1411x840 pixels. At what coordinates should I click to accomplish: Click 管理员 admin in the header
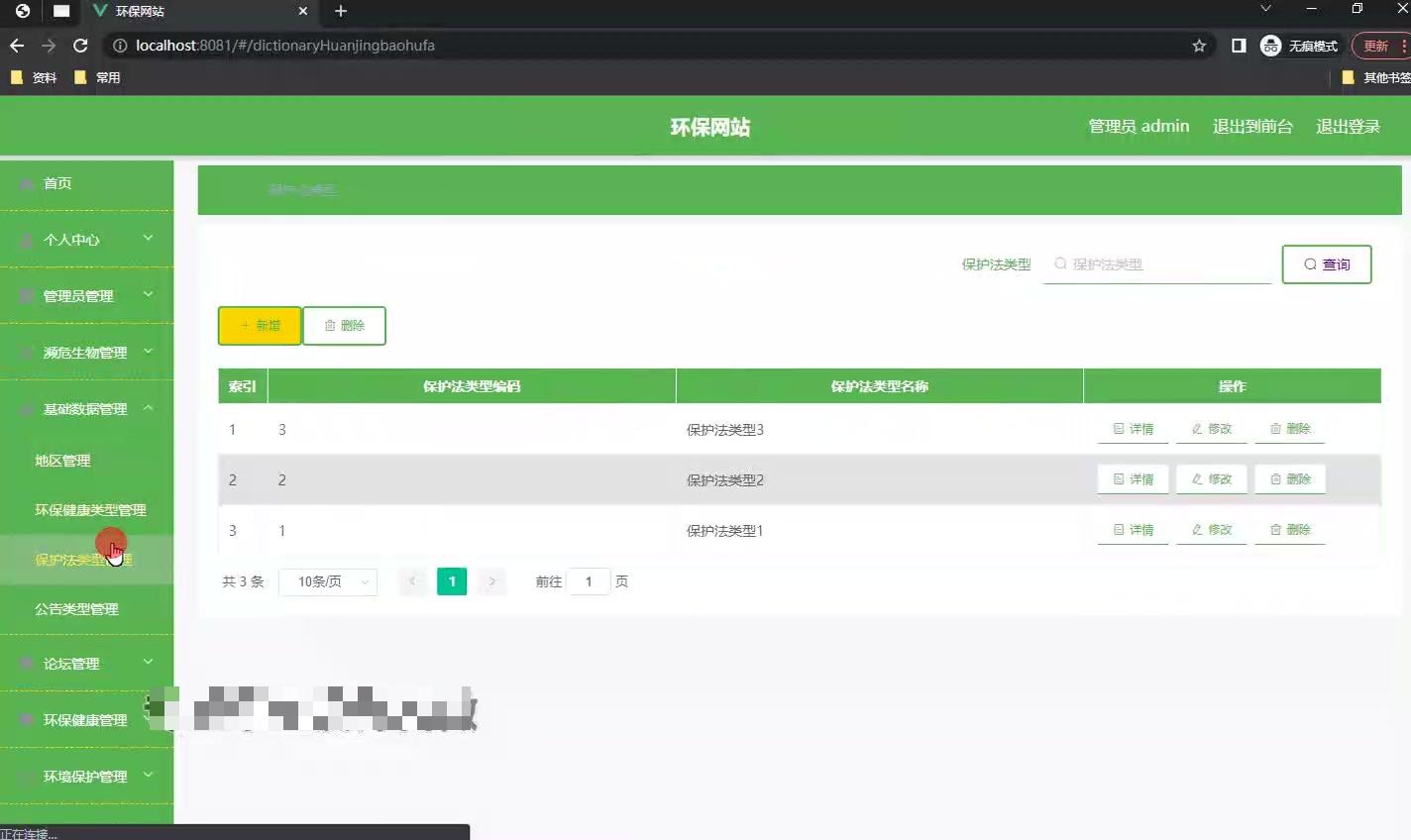point(1139,127)
